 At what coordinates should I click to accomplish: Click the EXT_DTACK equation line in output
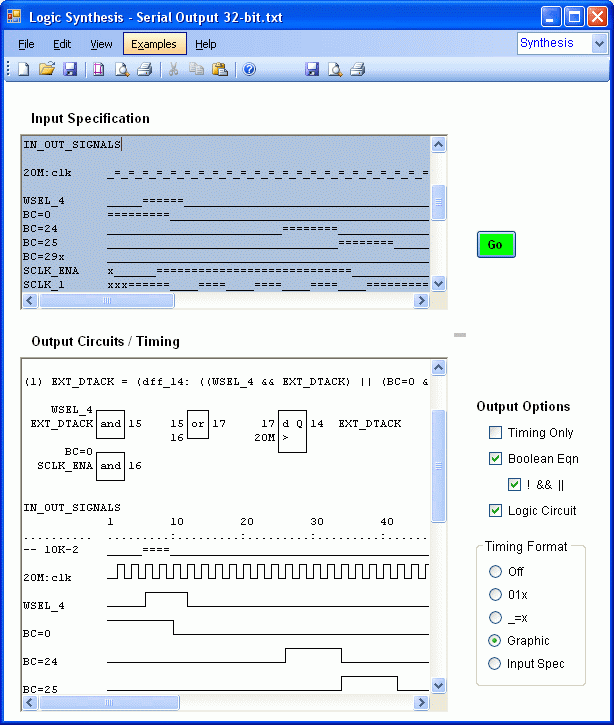(x=226, y=382)
